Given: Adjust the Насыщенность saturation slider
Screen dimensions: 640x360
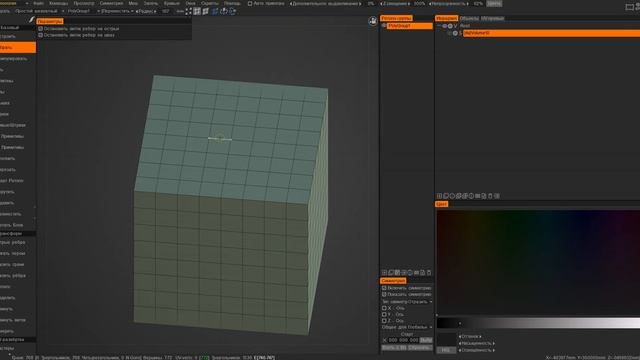Looking at the screenshot, I should [476, 344].
